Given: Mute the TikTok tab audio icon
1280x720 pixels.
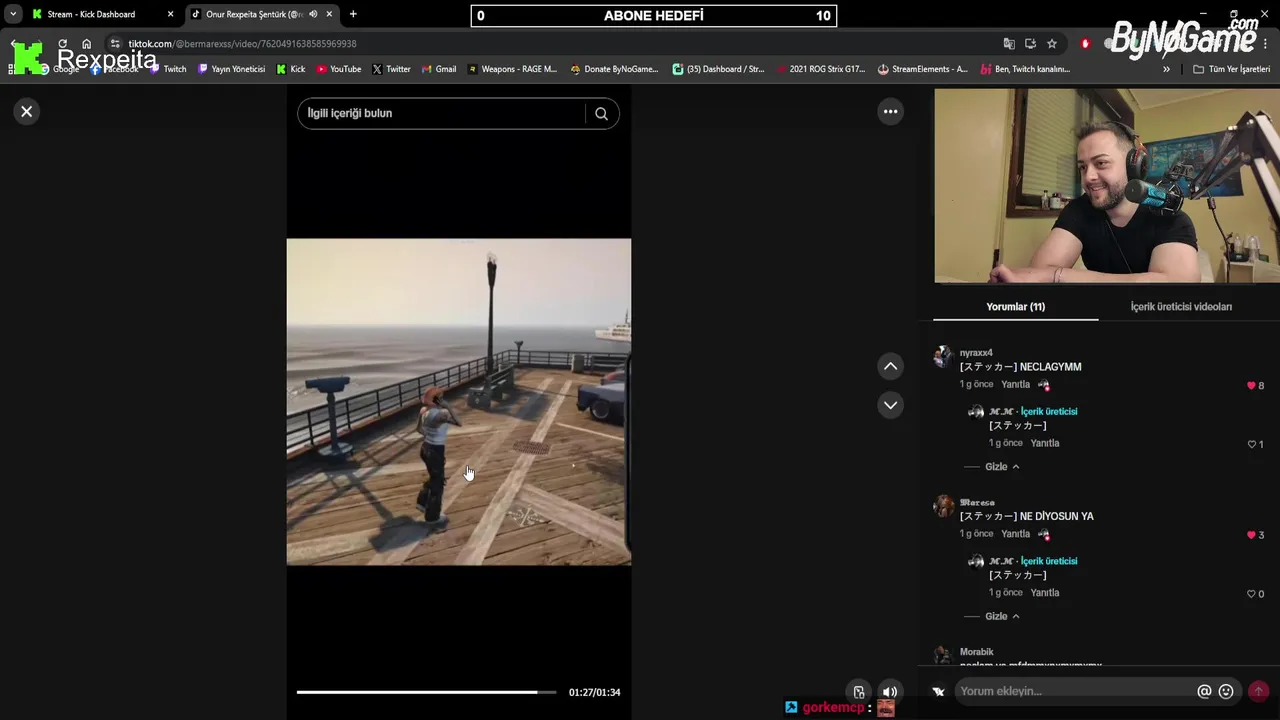Looking at the screenshot, I should 313,14.
